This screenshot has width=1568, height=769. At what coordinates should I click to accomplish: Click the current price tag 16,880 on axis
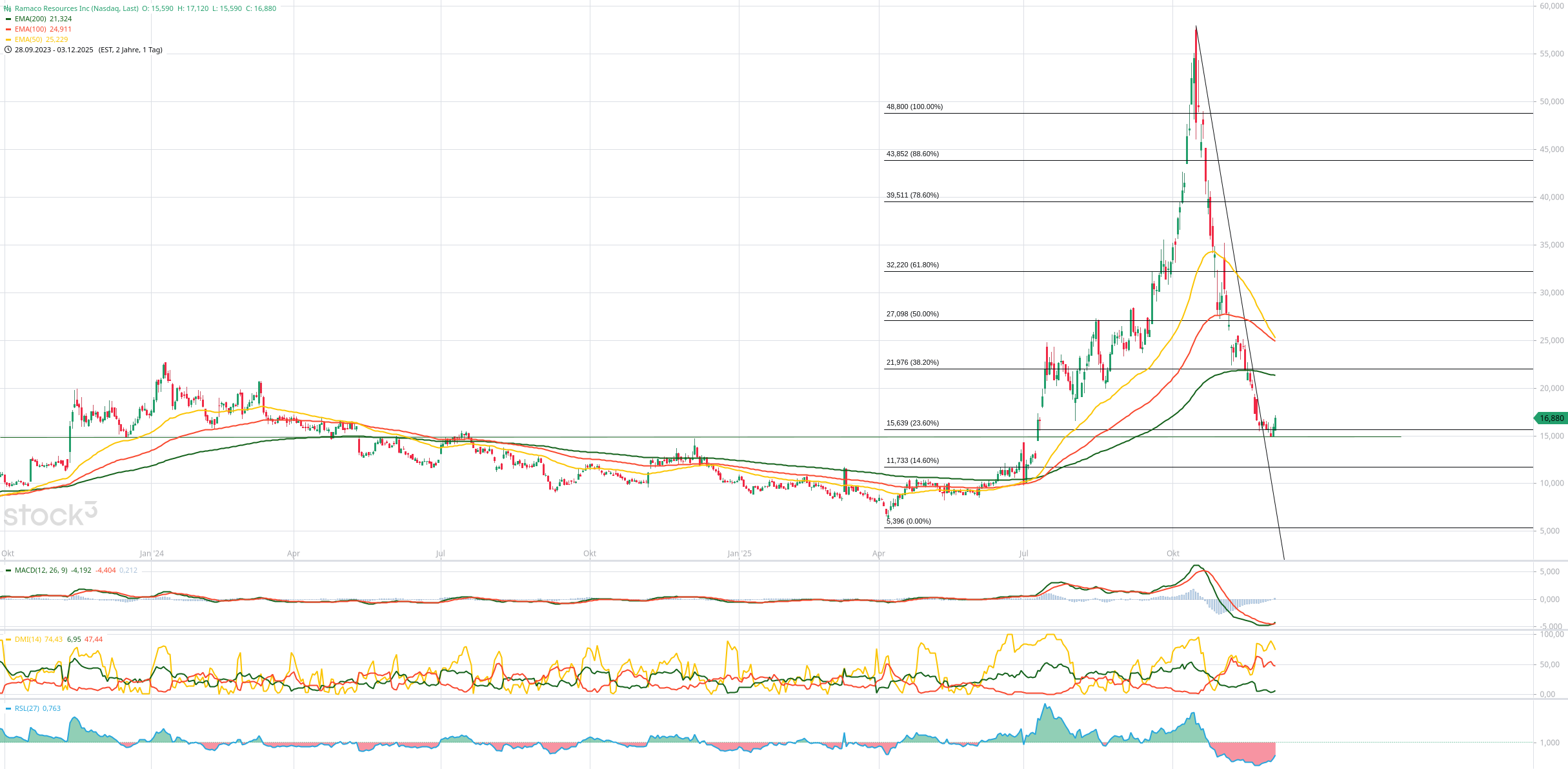pyautogui.click(x=1551, y=418)
